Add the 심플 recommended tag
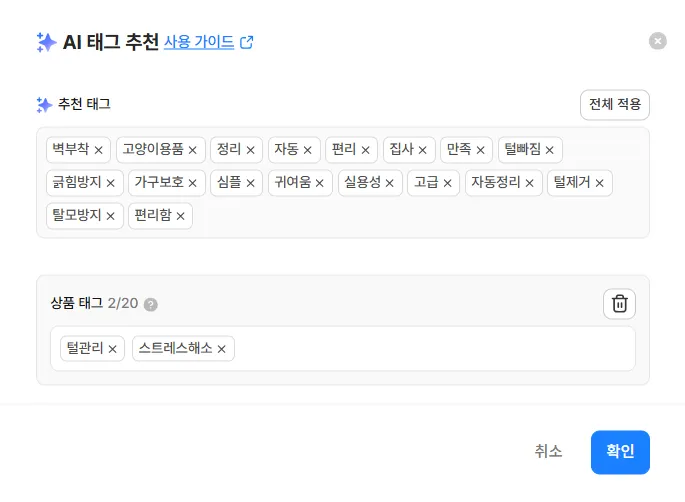The width and height of the screenshot is (685, 502). (229, 183)
